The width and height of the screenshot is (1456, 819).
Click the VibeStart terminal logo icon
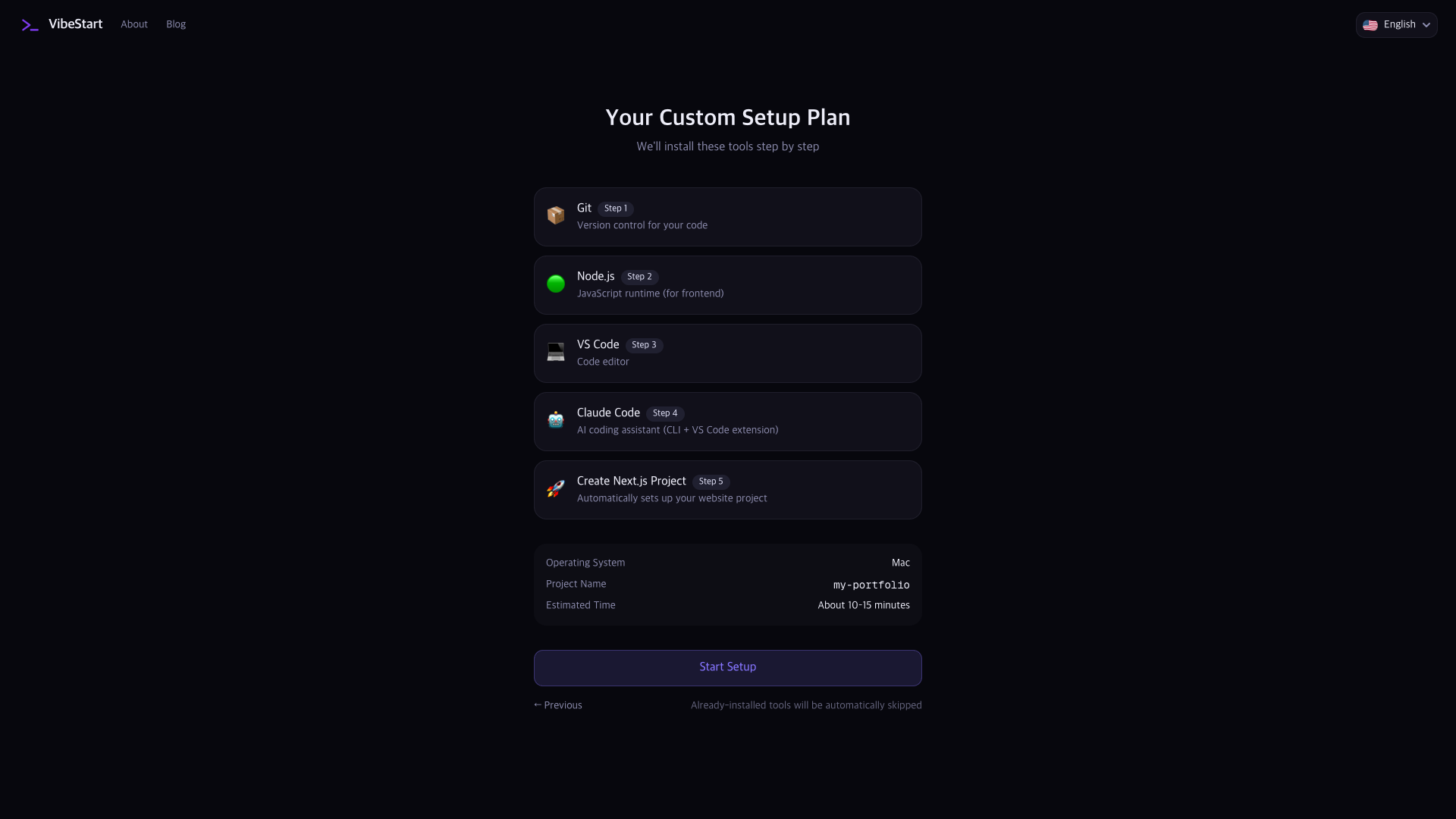coord(30,25)
